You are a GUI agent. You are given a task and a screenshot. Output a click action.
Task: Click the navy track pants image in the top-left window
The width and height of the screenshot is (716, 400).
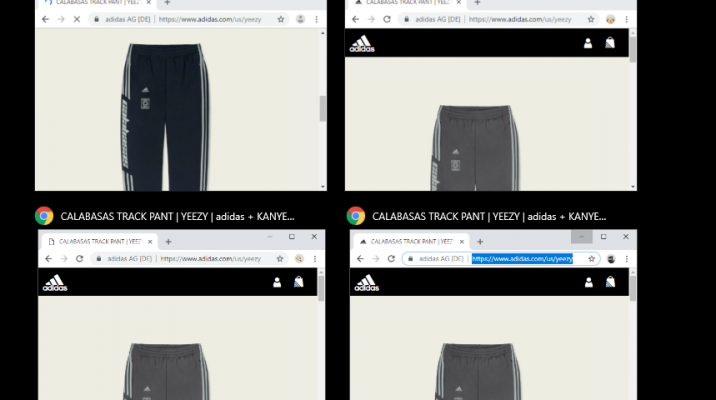[150, 110]
